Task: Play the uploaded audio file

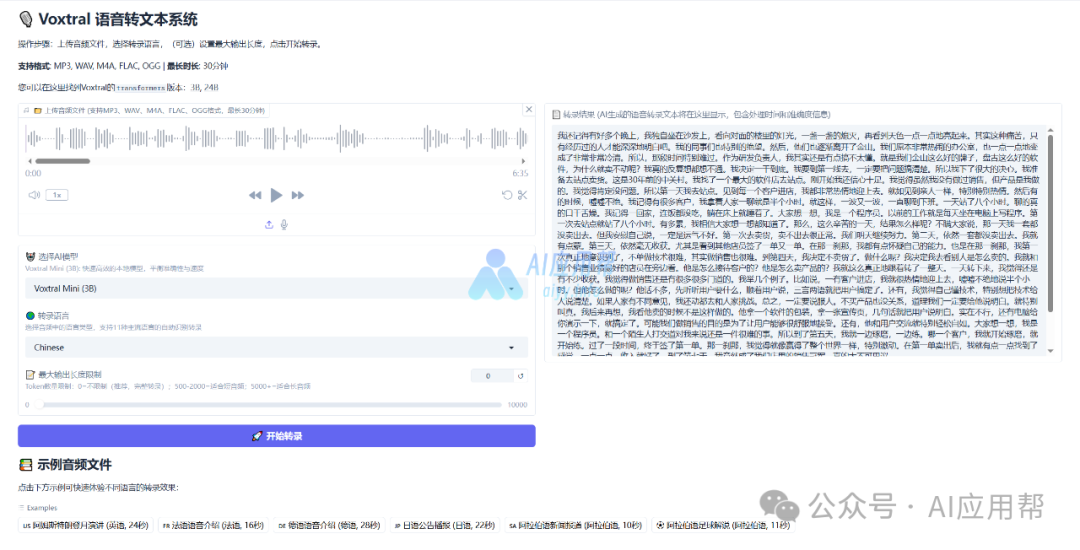Action: click(276, 195)
